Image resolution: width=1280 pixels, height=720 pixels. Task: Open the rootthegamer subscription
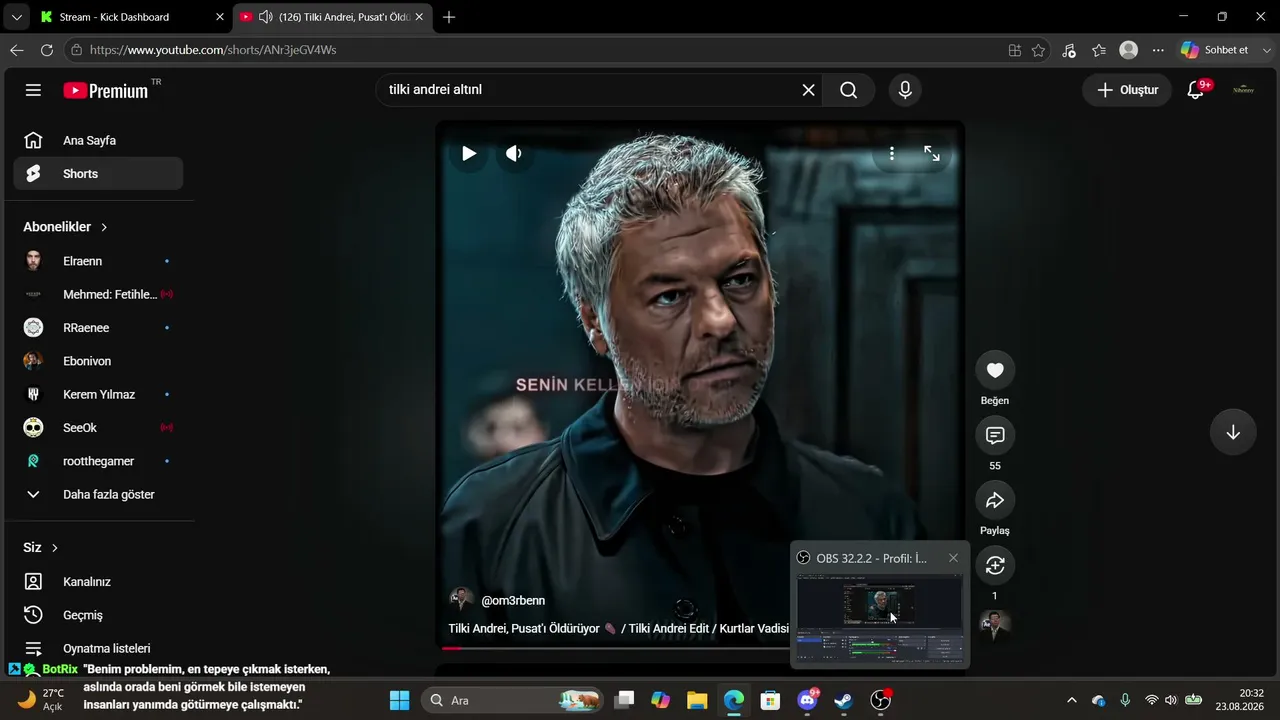coord(98,461)
